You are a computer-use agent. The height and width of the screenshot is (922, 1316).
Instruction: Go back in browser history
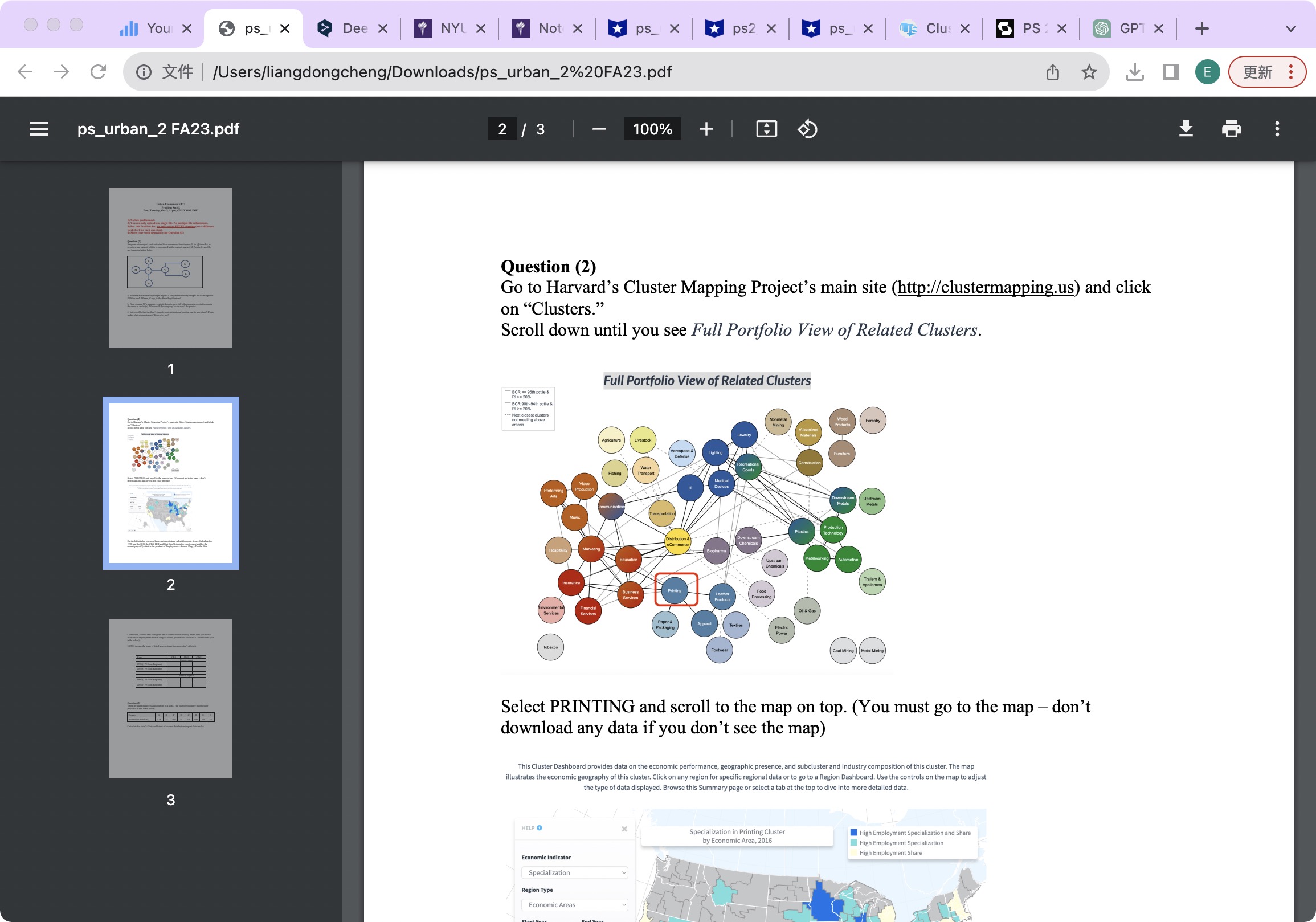25,72
